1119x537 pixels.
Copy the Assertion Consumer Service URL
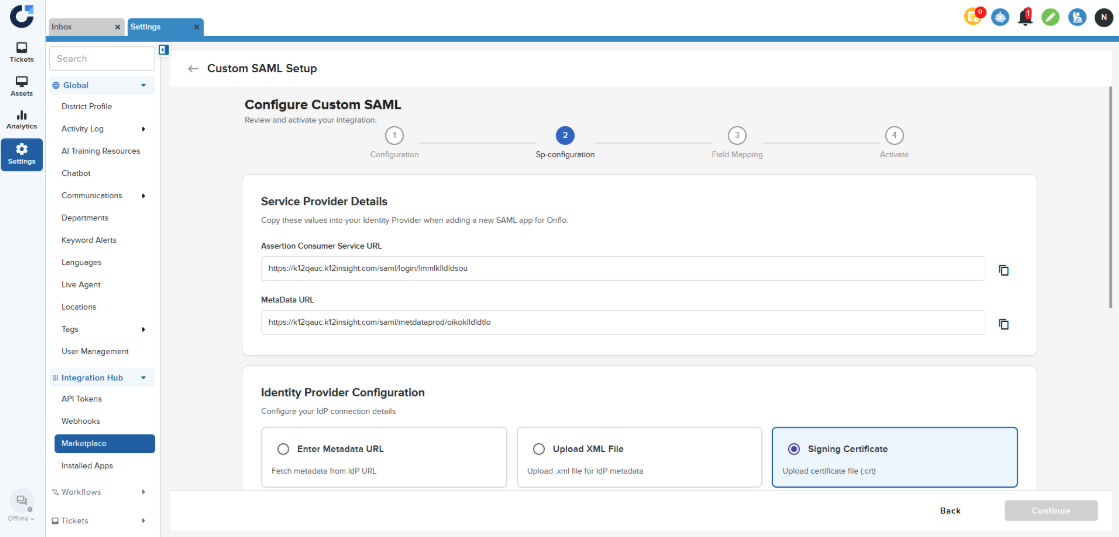1004,270
